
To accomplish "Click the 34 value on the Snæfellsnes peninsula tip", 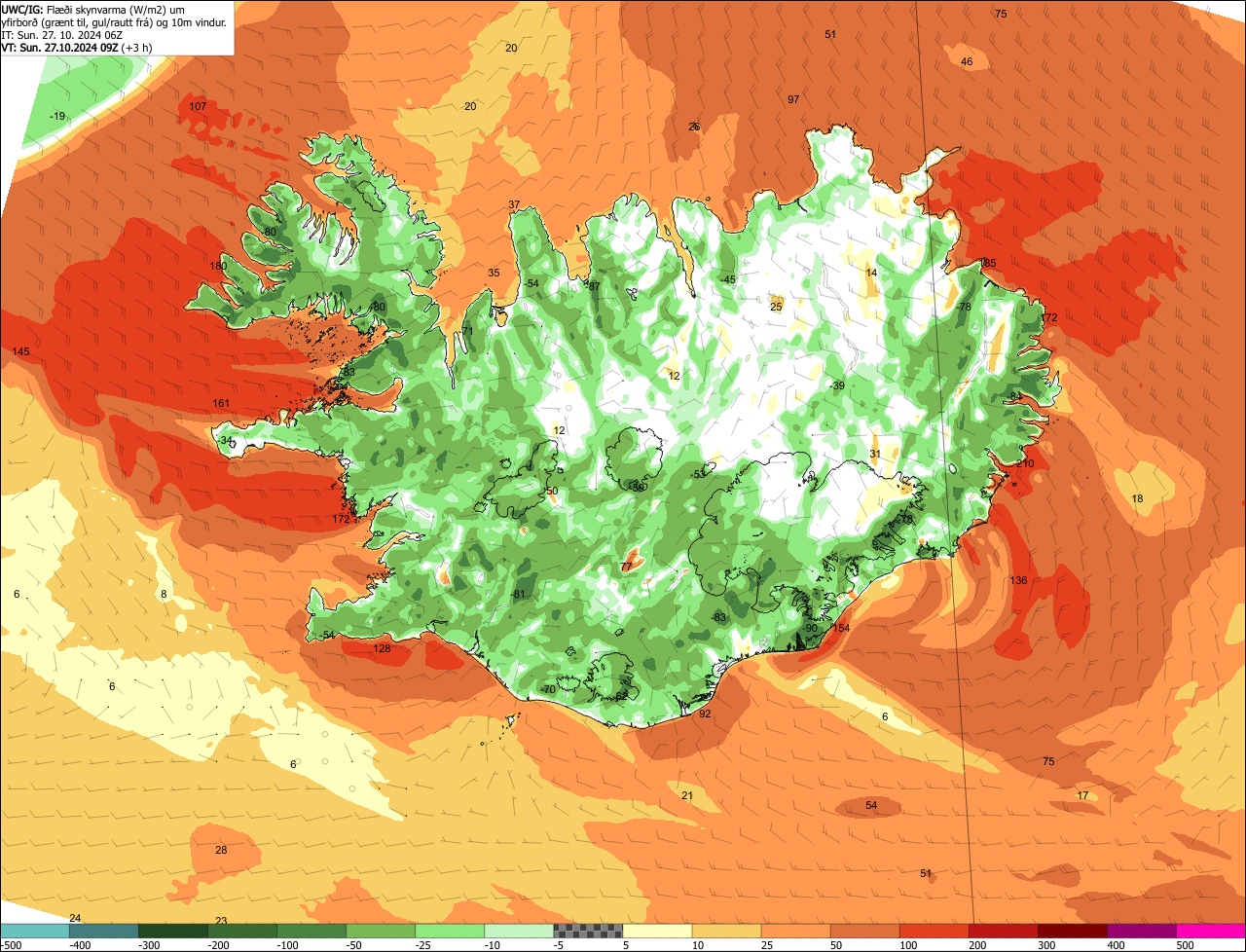I will [x=227, y=442].
